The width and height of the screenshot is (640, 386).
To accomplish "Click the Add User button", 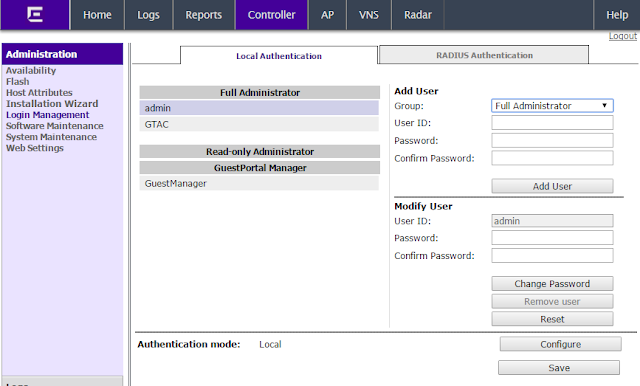I will pyautogui.click(x=552, y=186).
